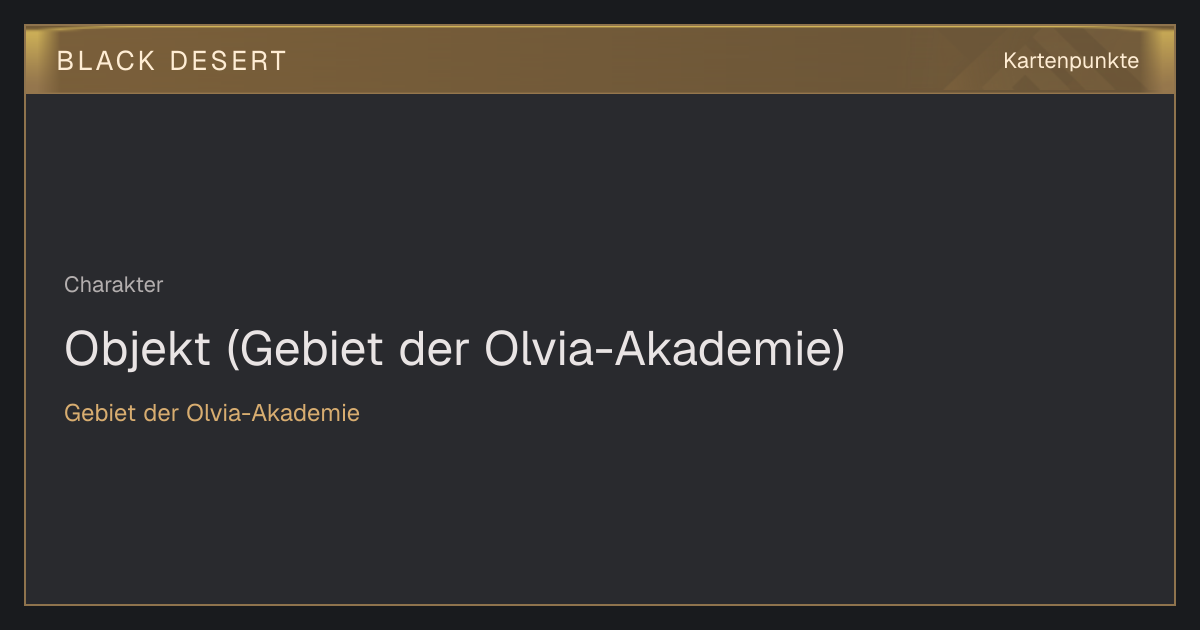Return home via the BLACK DESERT wordmark
1200x630 pixels.
(x=171, y=61)
